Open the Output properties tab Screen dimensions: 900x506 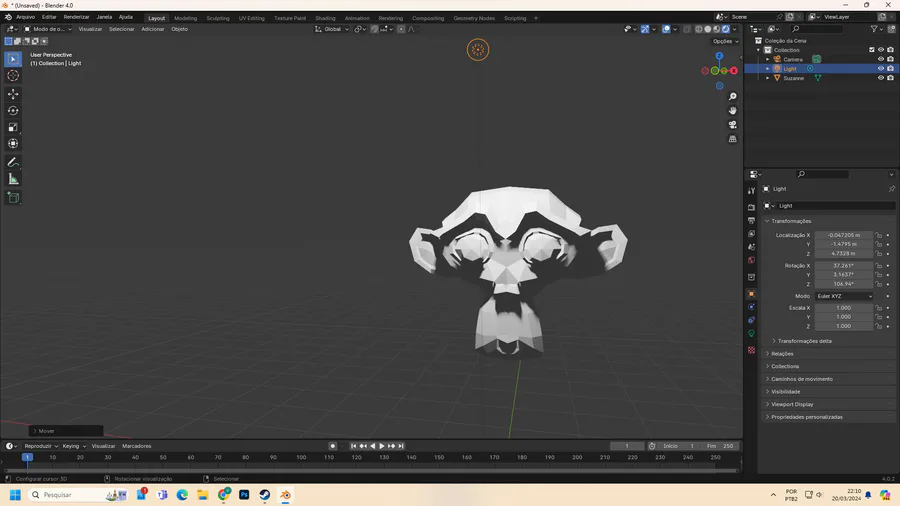tap(751, 220)
